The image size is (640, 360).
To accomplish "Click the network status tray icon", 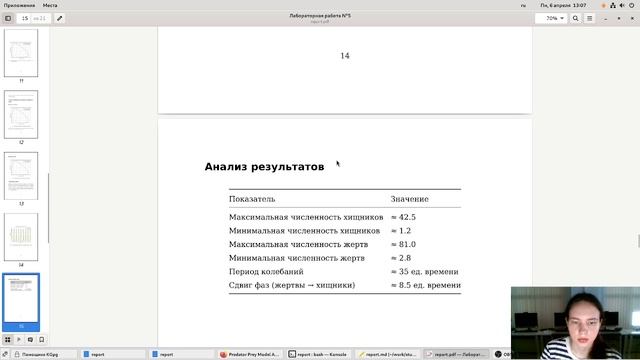I will point(613,5).
